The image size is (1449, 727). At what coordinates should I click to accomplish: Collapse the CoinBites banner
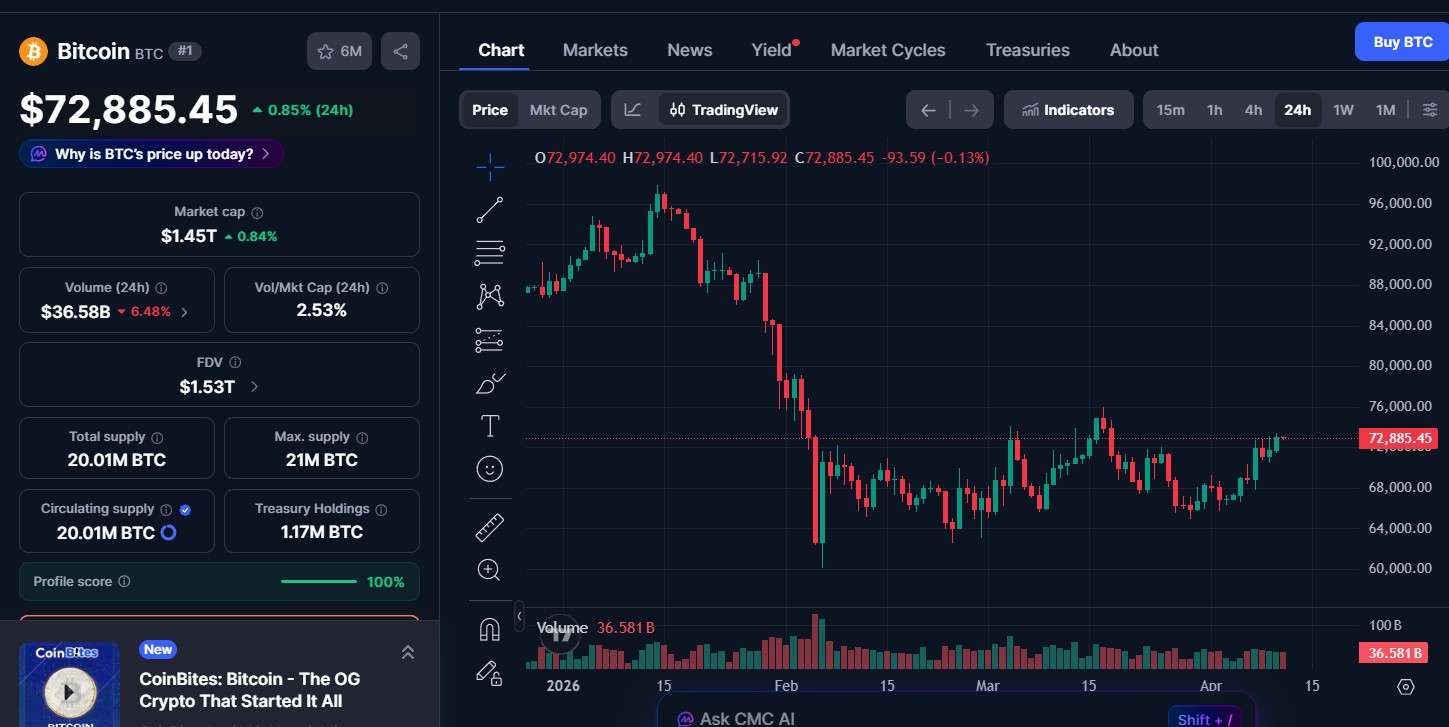(x=408, y=651)
